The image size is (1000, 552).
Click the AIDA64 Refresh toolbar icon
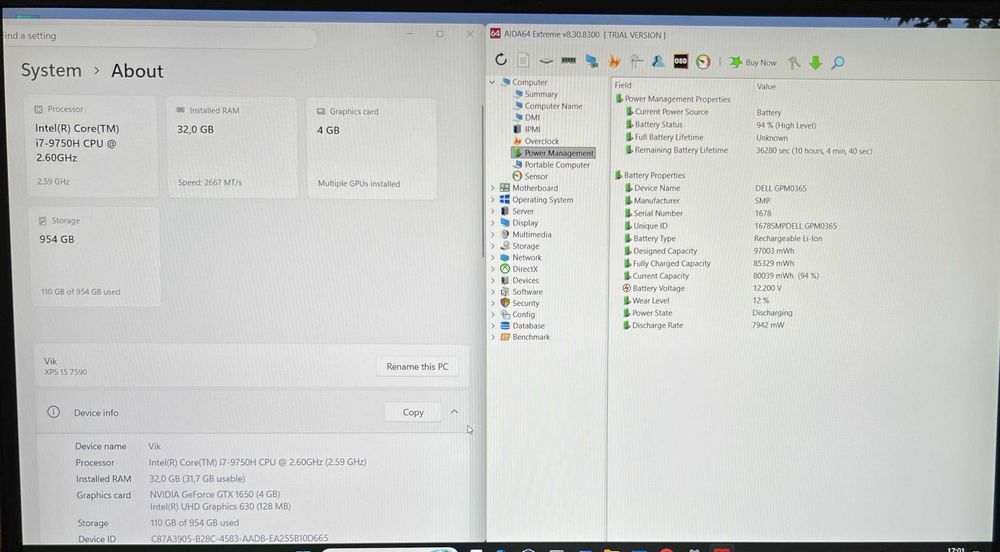[x=501, y=60]
